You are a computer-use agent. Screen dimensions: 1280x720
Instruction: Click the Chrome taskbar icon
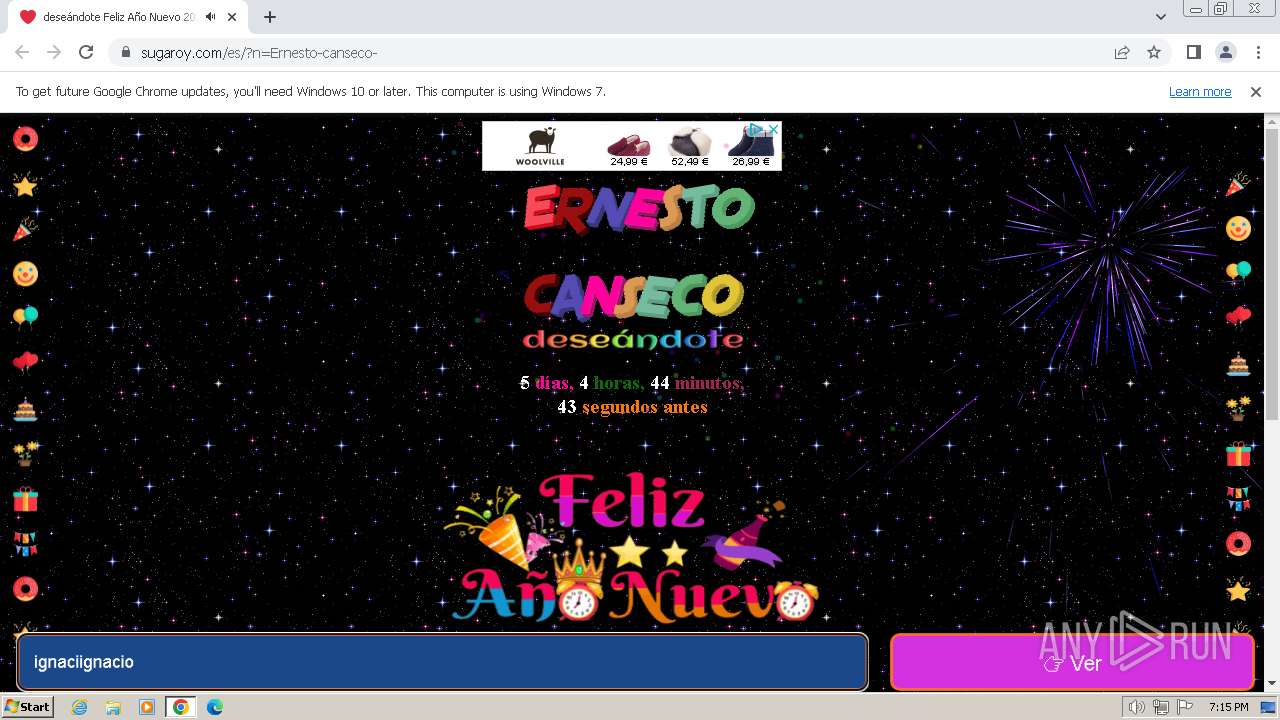[181, 707]
